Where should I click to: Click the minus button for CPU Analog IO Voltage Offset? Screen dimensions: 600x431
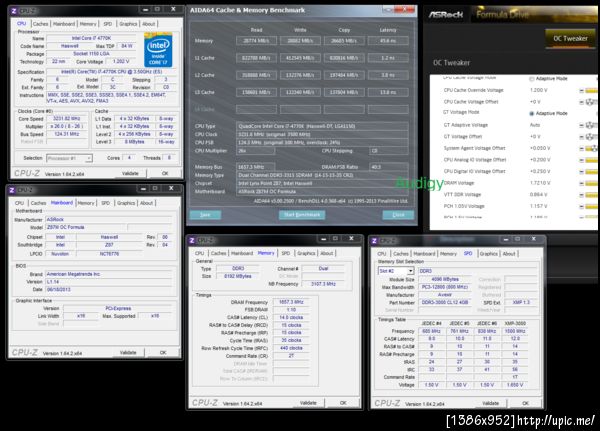(x=582, y=160)
